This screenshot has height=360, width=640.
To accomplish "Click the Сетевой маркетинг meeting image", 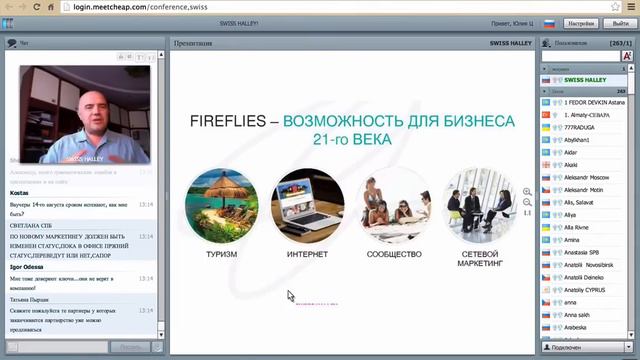I will tap(480, 206).
